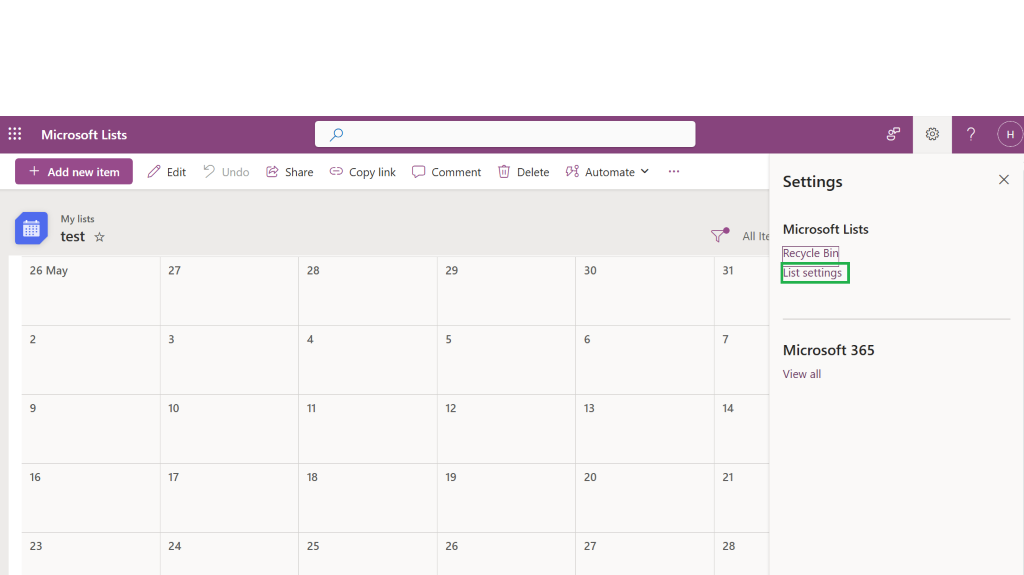Screen dimensions: 1024x575
Task: Select calendar day 23
Action: click(91, 554)
